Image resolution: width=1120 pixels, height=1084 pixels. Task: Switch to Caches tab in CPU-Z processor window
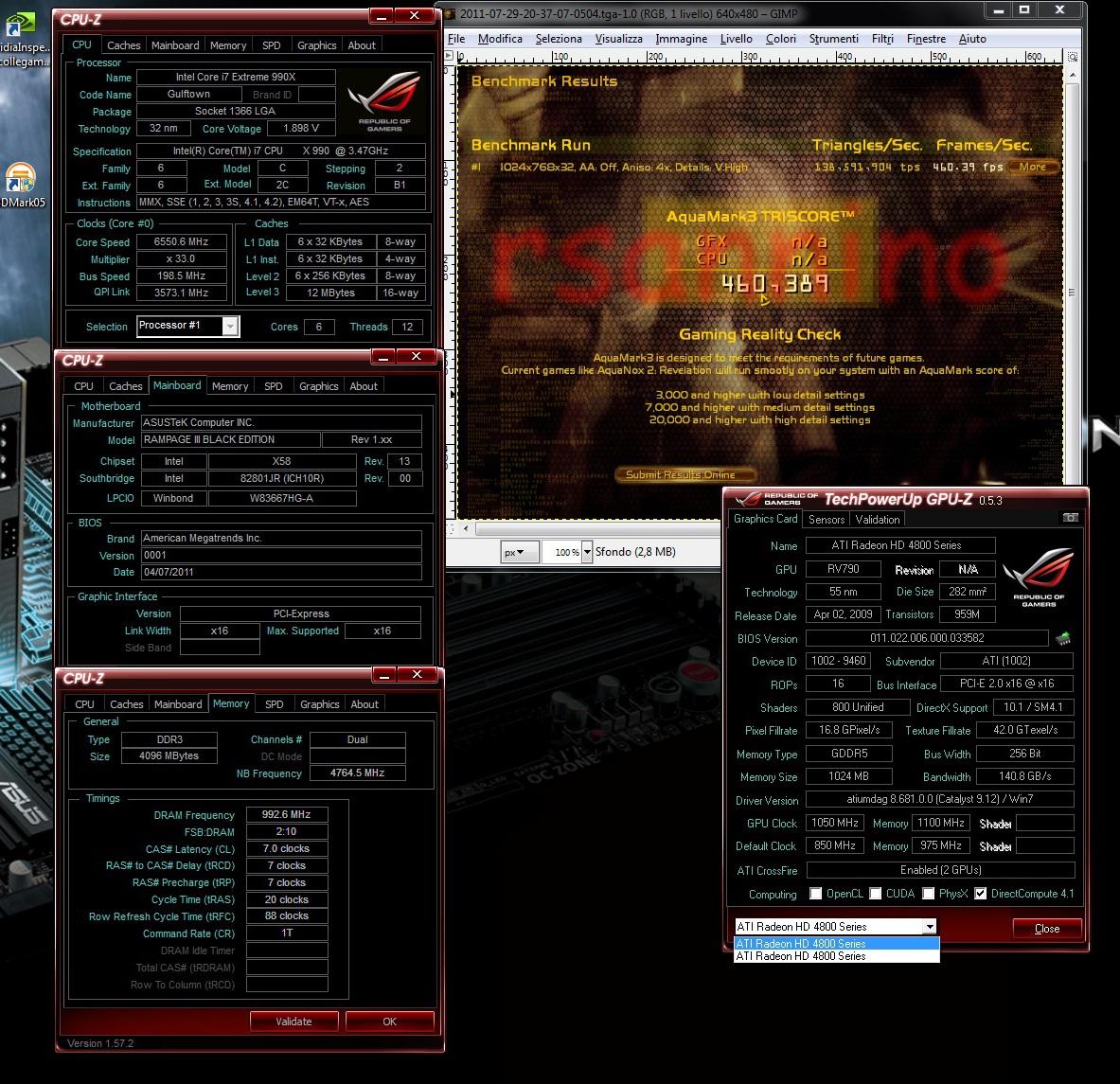tap(124, 45)
